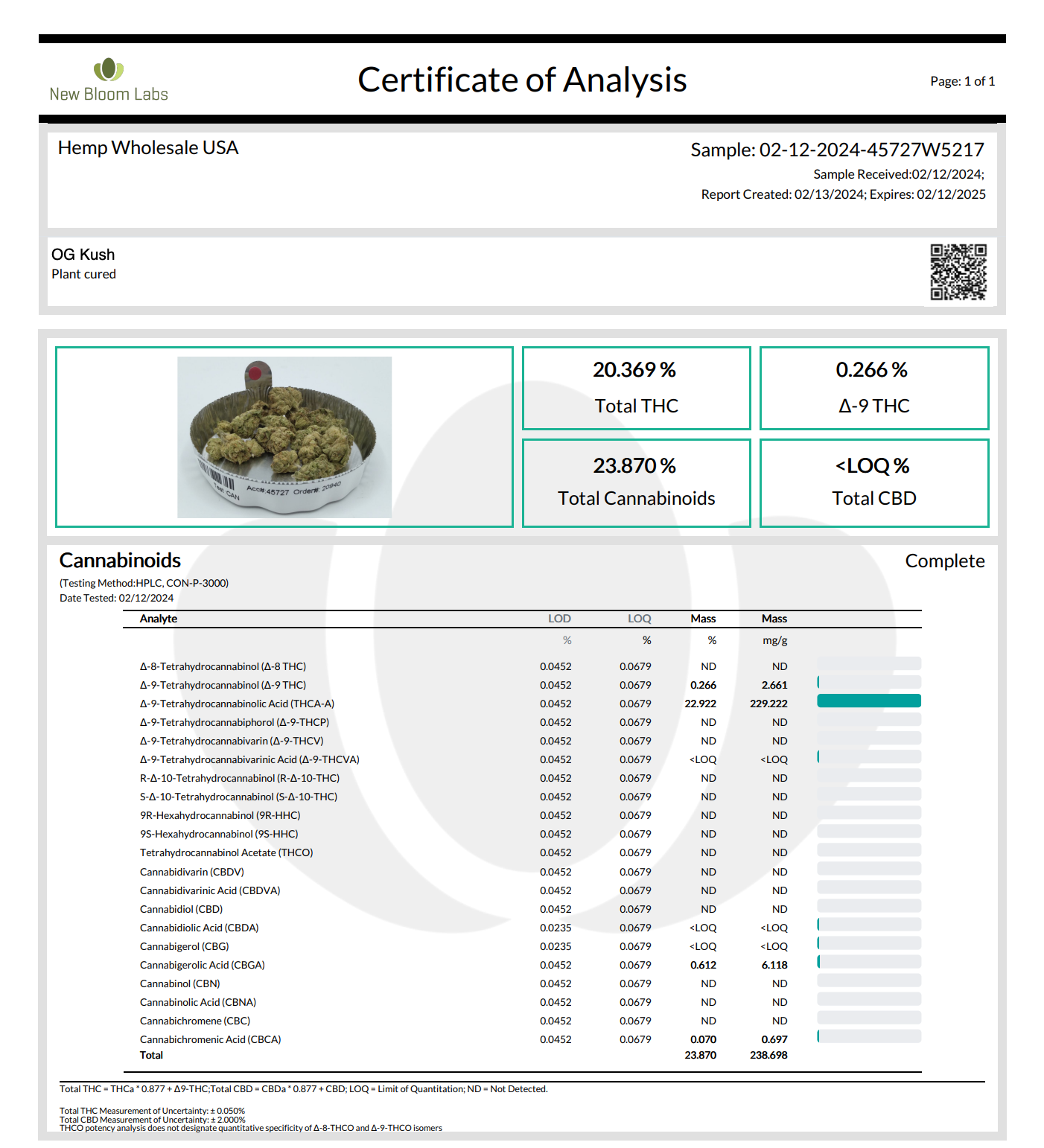Click the 0.0235 LOD value for CBDA
Screen dimensions: 1044x1148
[x=556, y=928]
